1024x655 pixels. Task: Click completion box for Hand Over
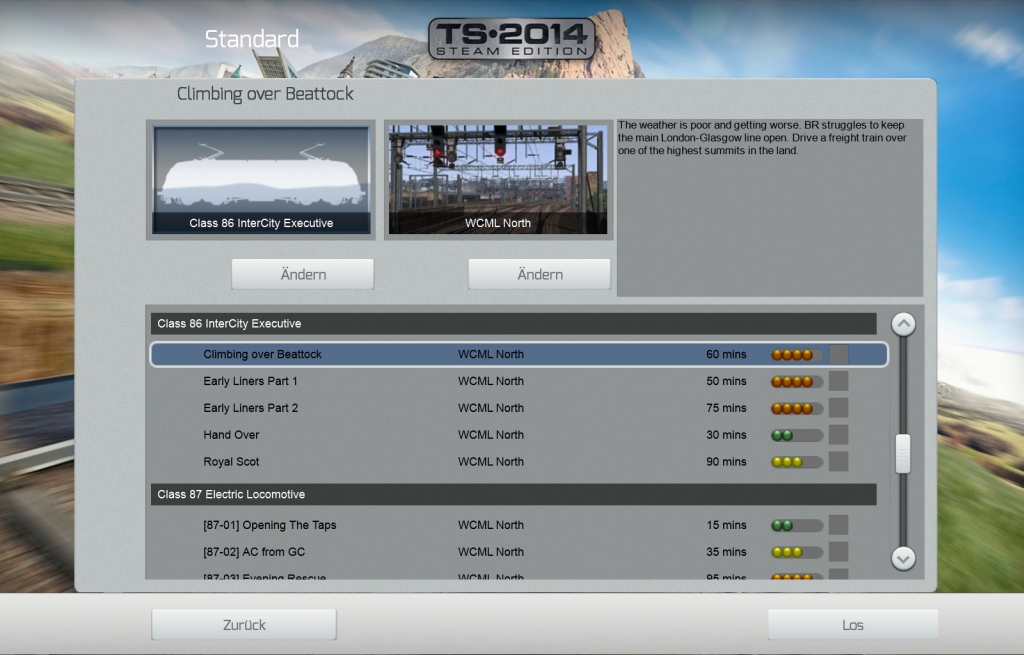839,435
